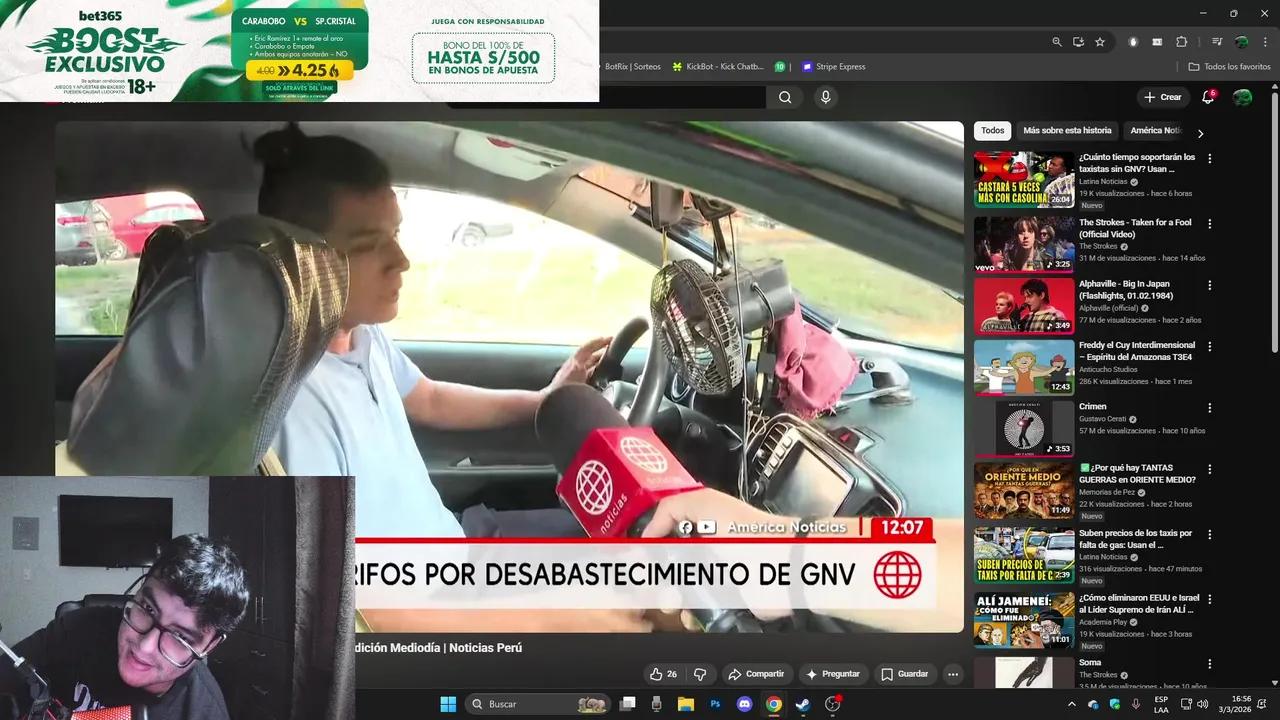This screenshot has width=1280, height=720.
Task: Open options for Soma by The Strokes
Action: coord(1209,663)
